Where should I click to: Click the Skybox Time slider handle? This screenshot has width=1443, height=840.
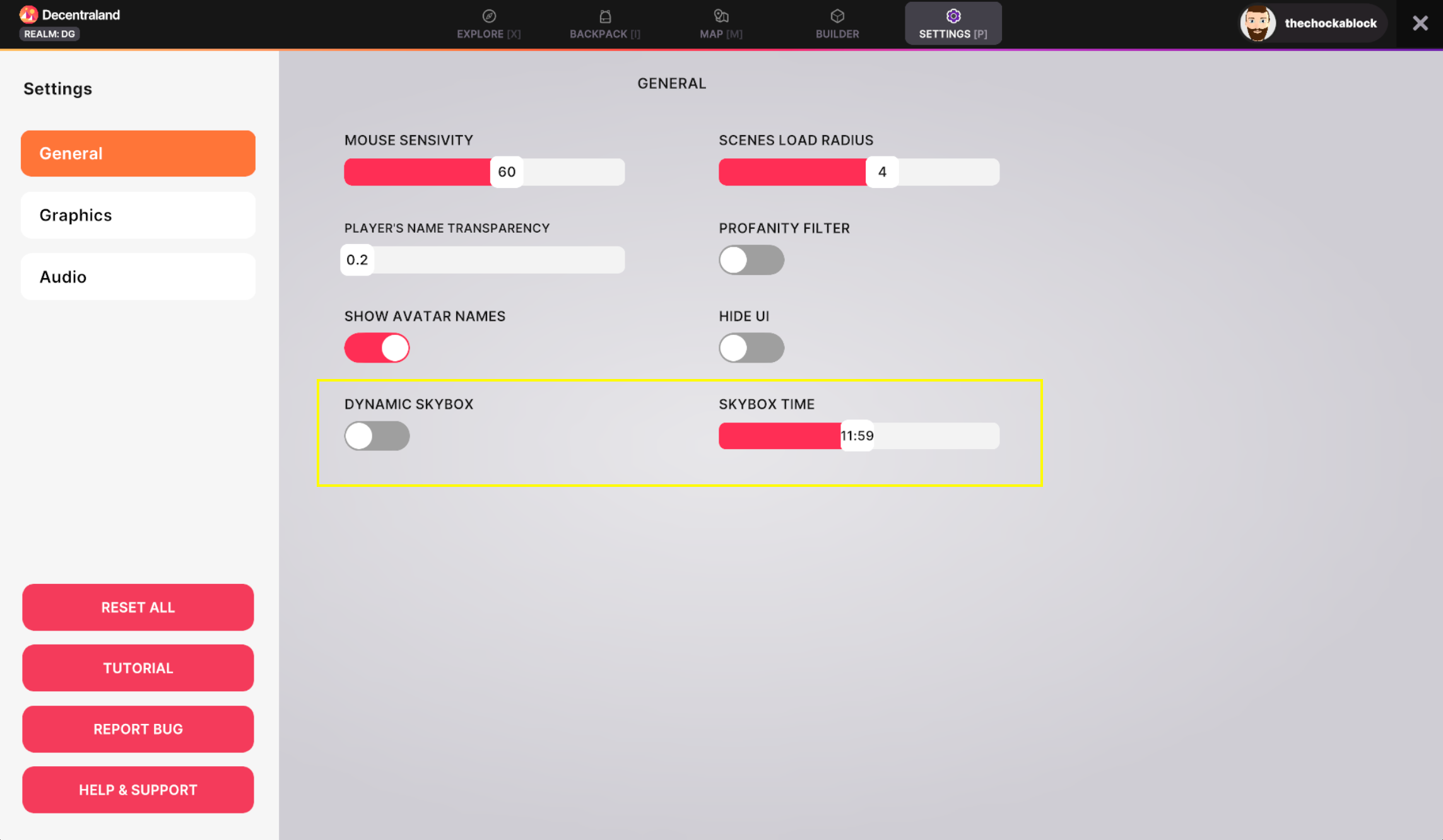(x=857, y=436)
